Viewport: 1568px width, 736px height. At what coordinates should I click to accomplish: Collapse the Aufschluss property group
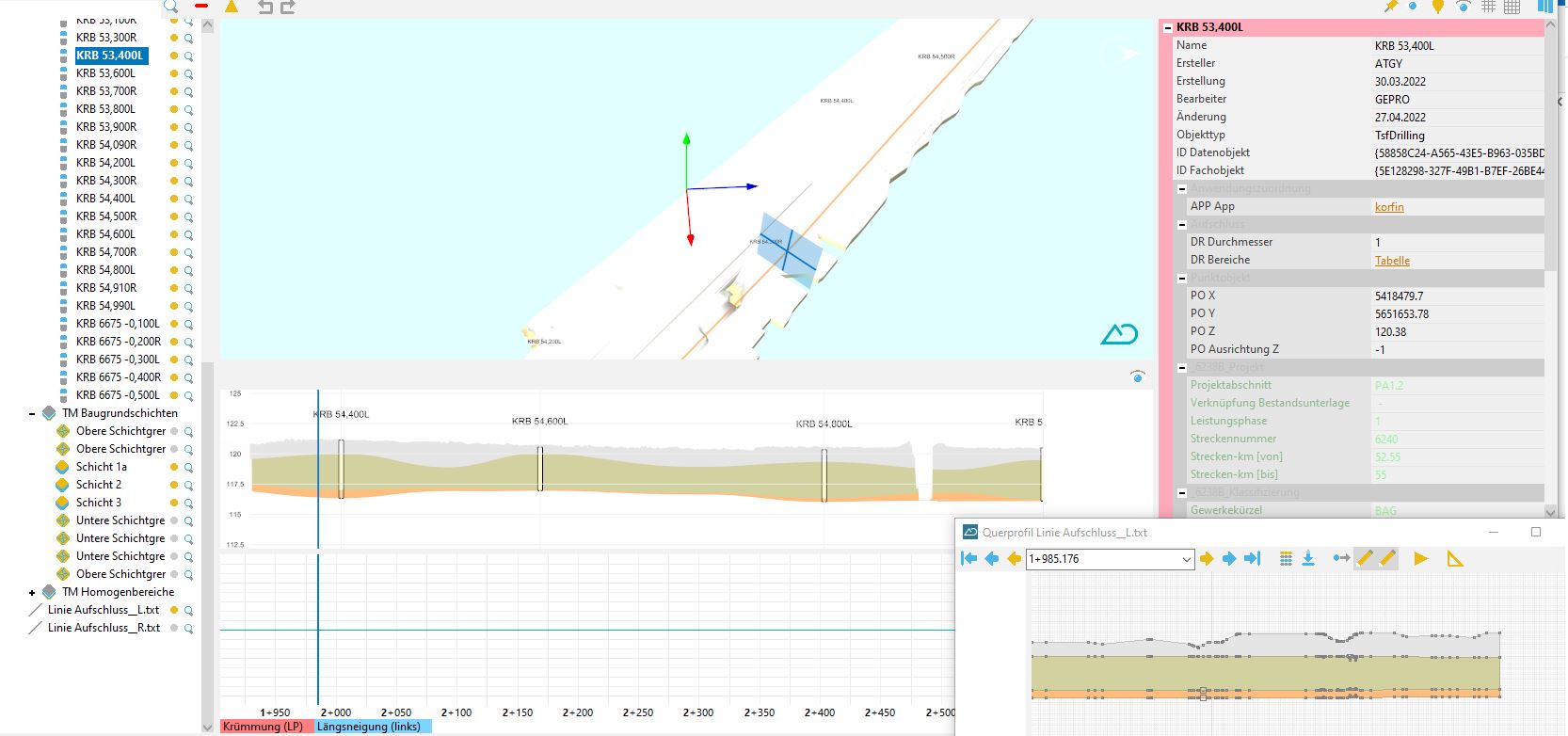pos(1182,224)
